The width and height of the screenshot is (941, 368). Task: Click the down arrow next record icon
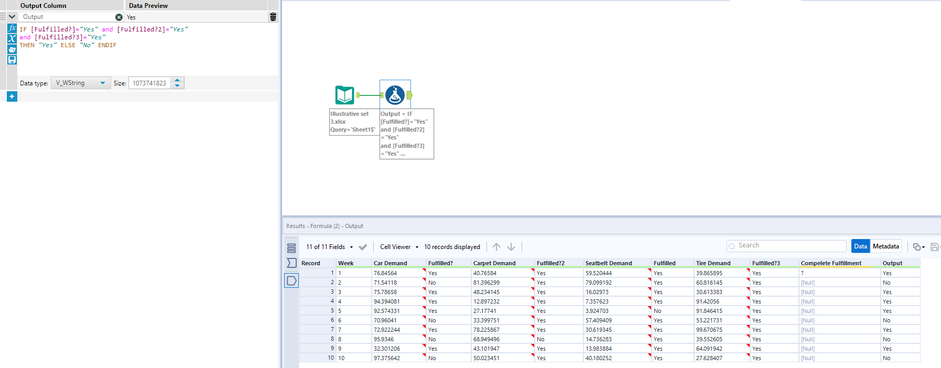tap(511, 247)
